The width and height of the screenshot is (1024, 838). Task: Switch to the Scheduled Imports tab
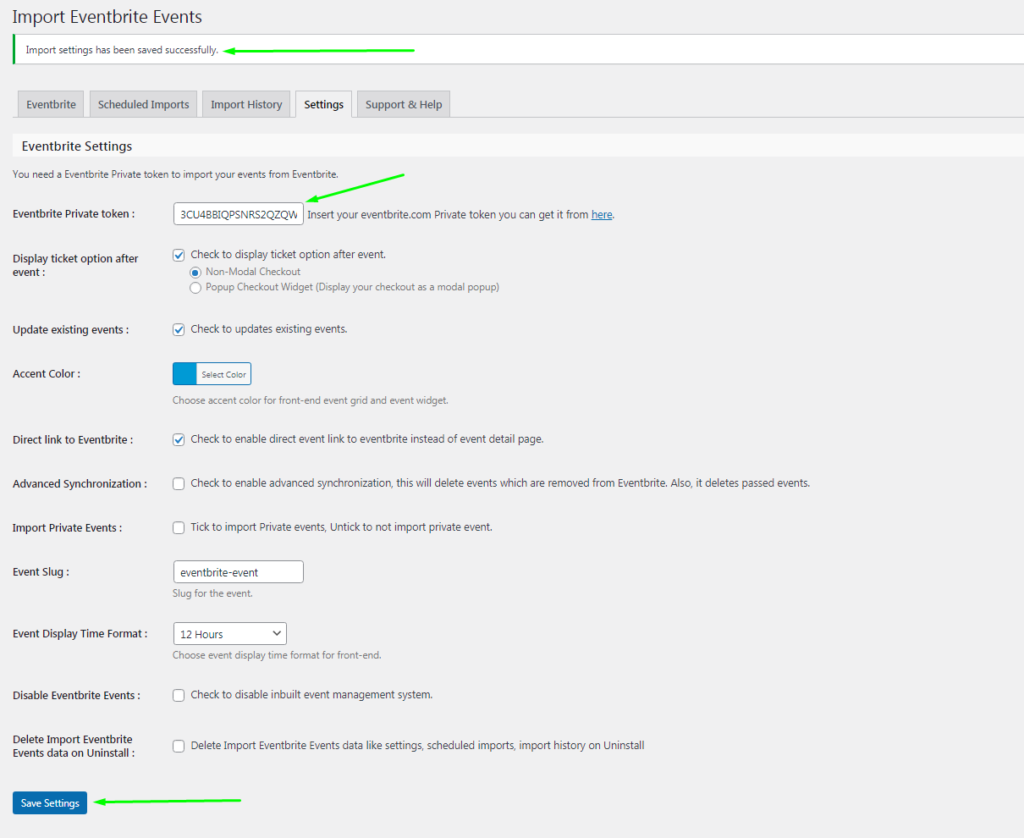pyautogui.click(x=143, y=105)
